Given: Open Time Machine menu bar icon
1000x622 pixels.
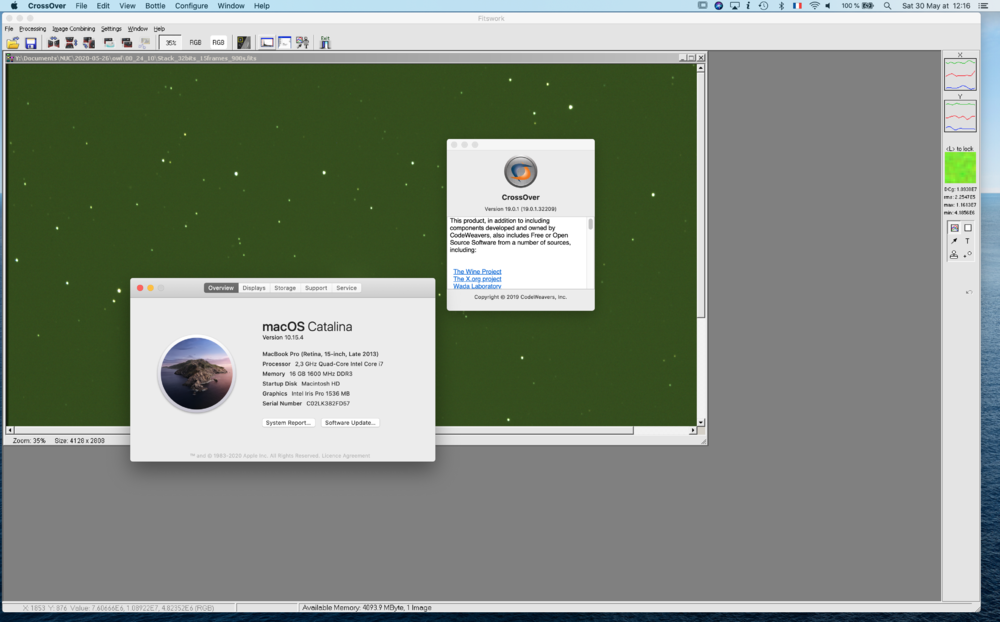Looking at the screenshot, I should point(763,6).
